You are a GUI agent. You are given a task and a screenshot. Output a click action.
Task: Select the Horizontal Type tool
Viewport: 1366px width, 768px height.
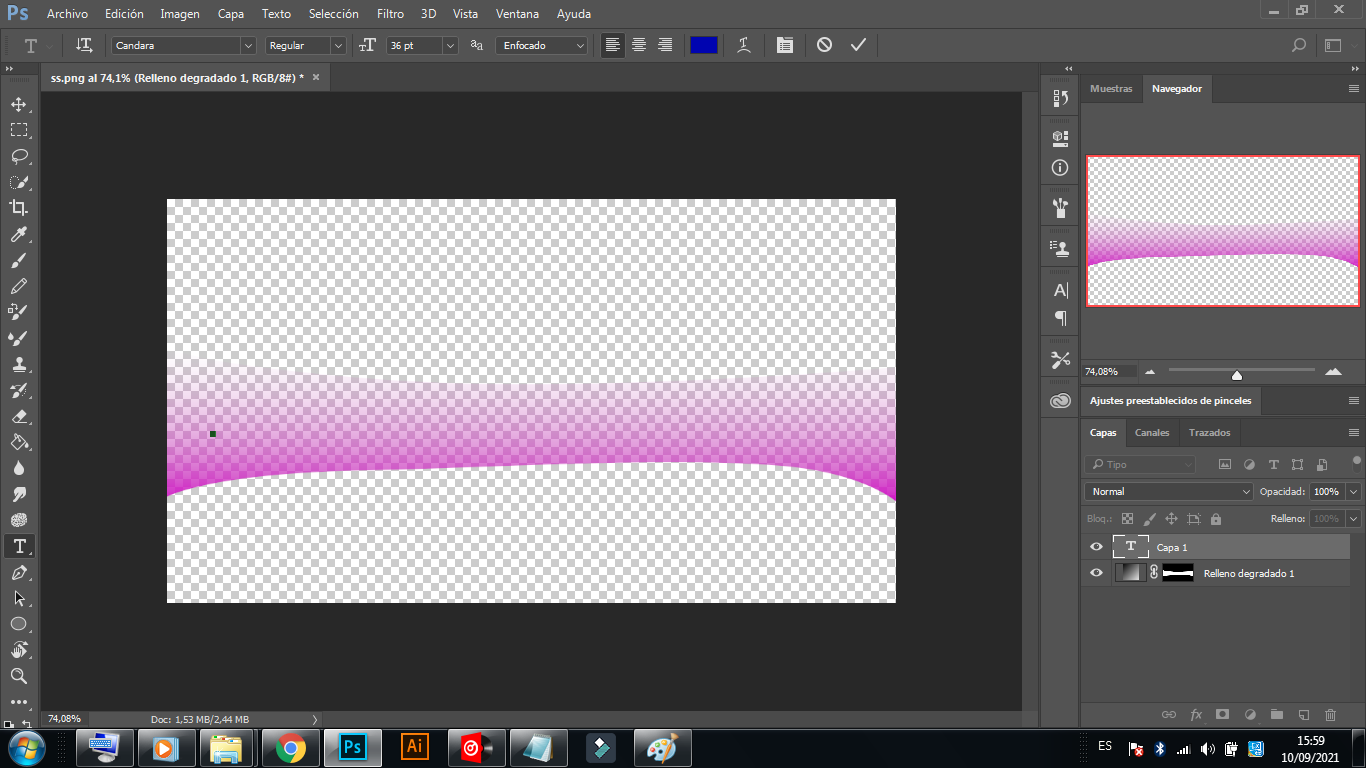(19, 546)
